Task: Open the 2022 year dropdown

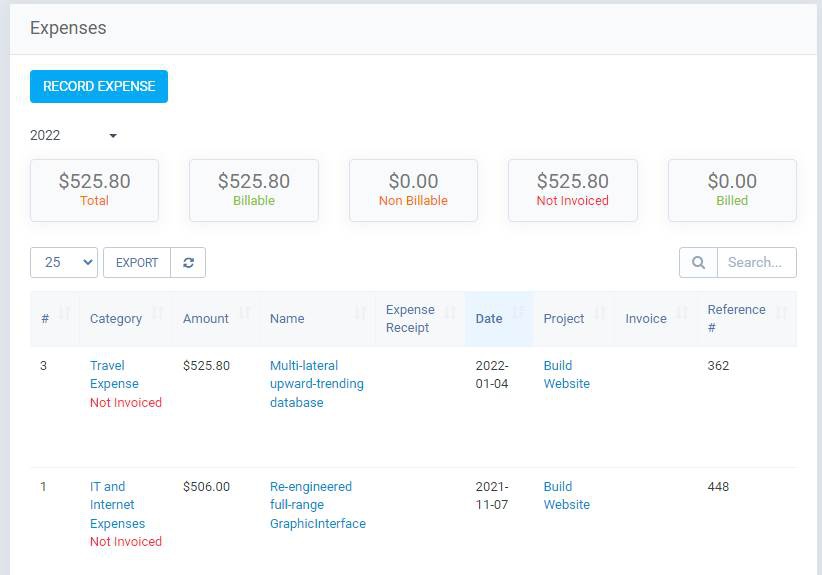Action: (74, 136)
